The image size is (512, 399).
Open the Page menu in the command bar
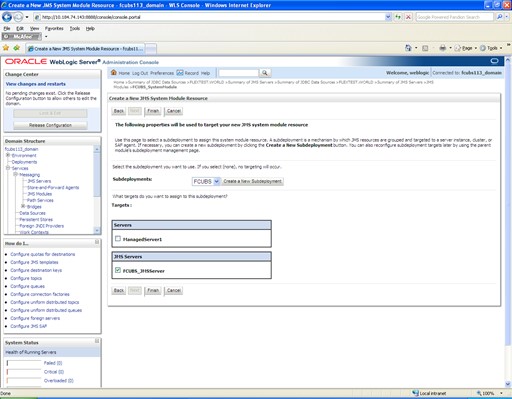pos(466,48)
